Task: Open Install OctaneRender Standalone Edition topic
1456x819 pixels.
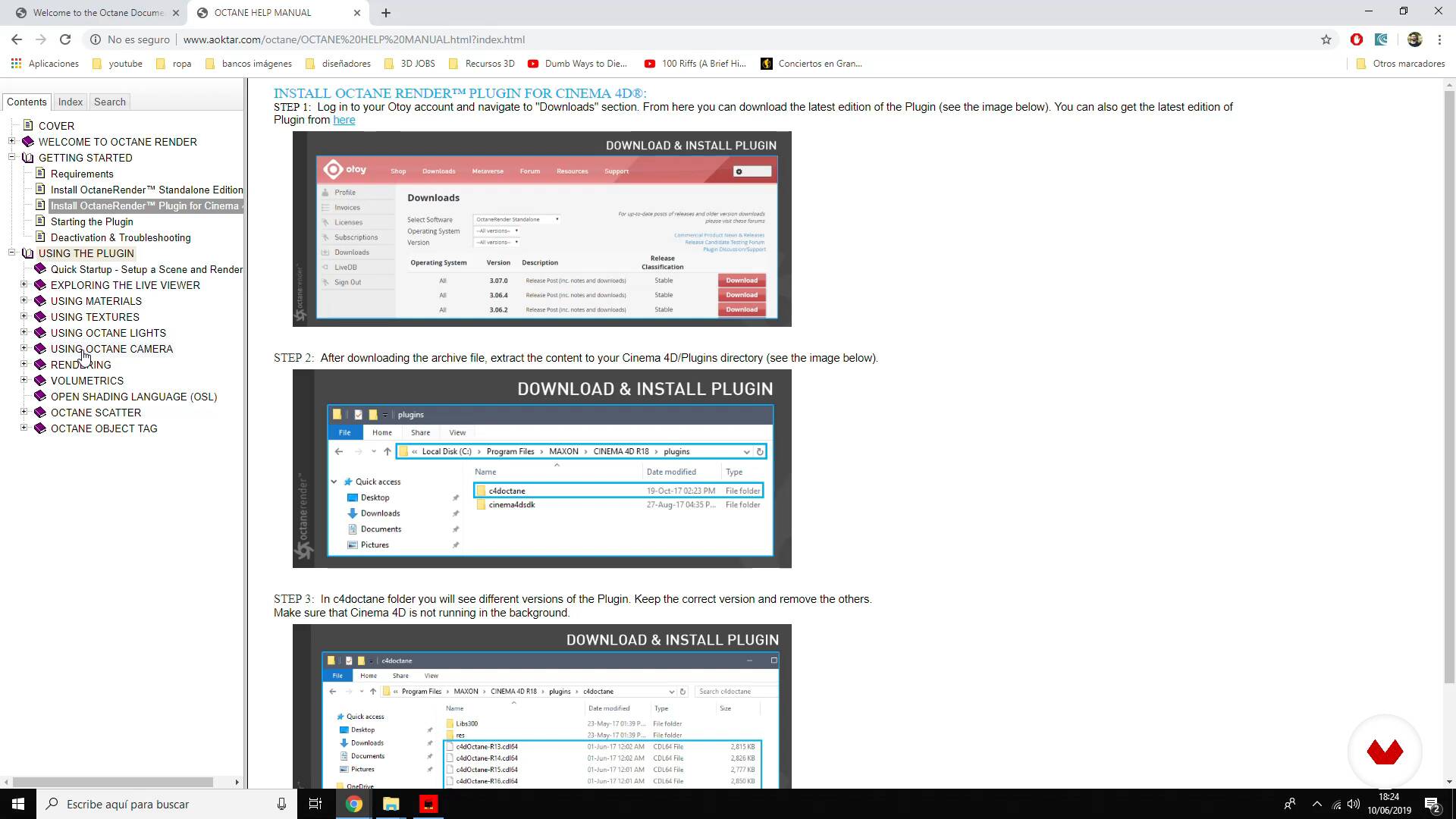Action: [x=146, y=190]
